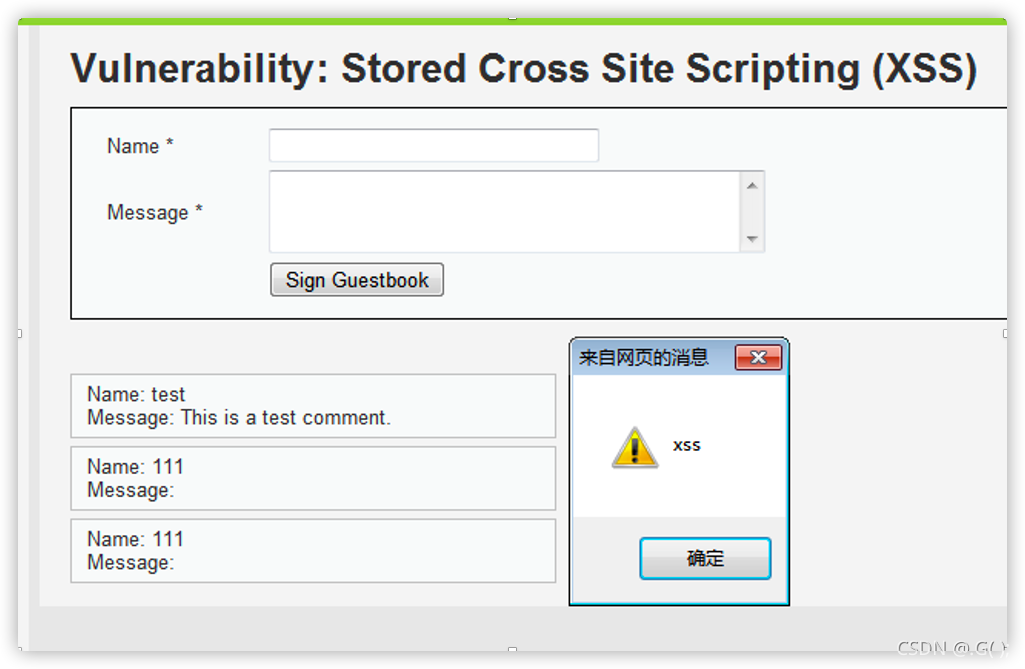The height and width of the screenshot is (669, 1025).
Task: Click the page heading 'Vulnerability: Stored Cross Site Scripting (XSS)'
Action: [524, 69]
